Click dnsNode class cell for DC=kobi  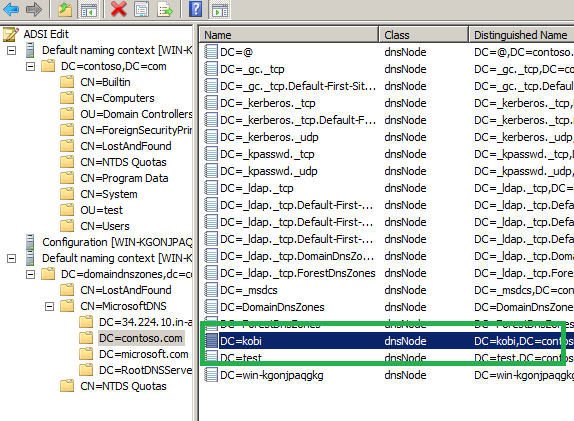coord(405,341)
